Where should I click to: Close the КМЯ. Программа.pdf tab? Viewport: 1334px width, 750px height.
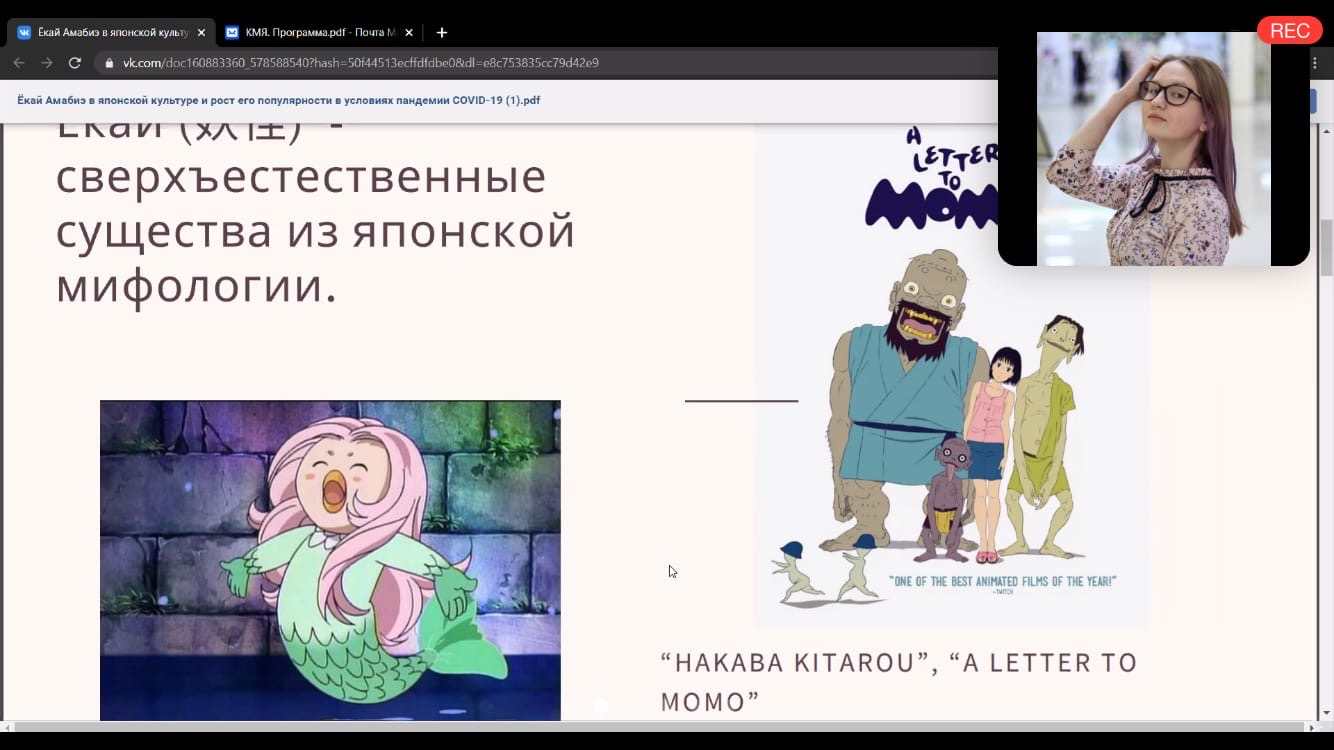[x=408, y=32]
